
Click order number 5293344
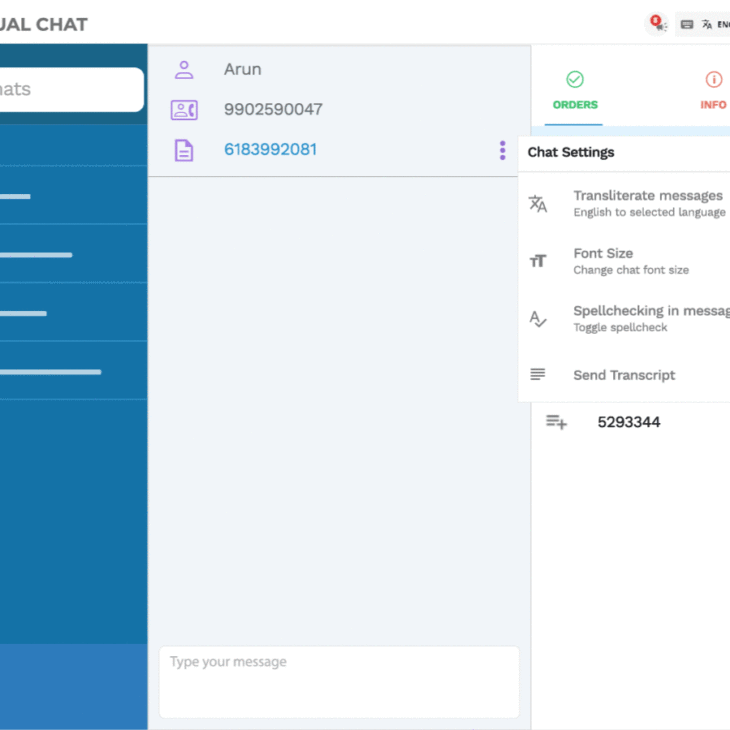[629, 422]
